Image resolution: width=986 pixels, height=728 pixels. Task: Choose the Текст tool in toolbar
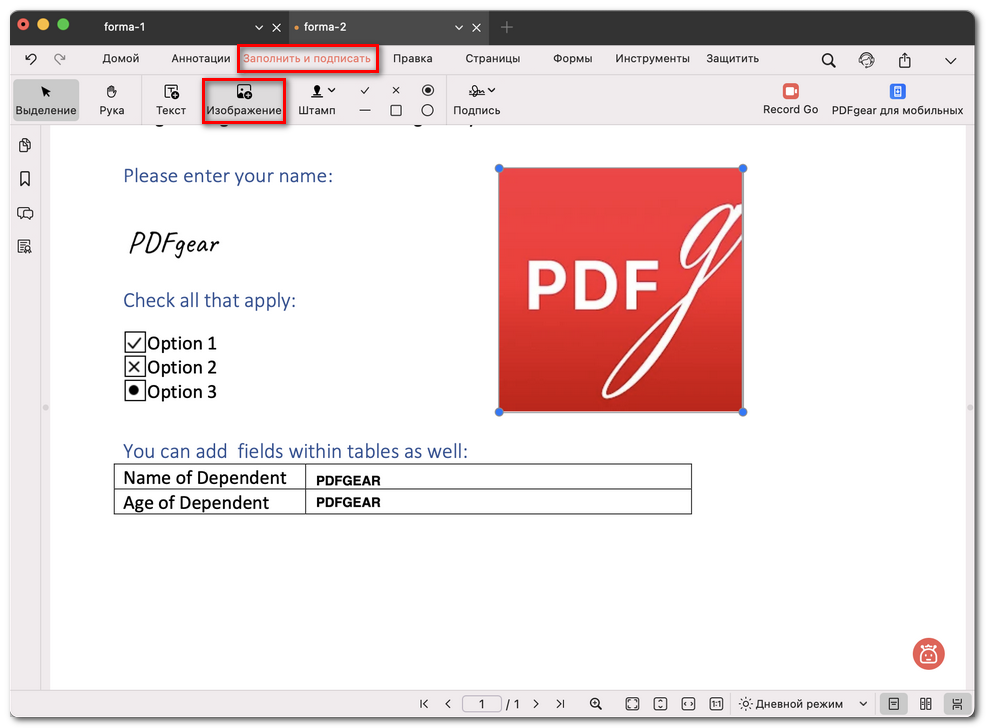click(x=171, y=99)
